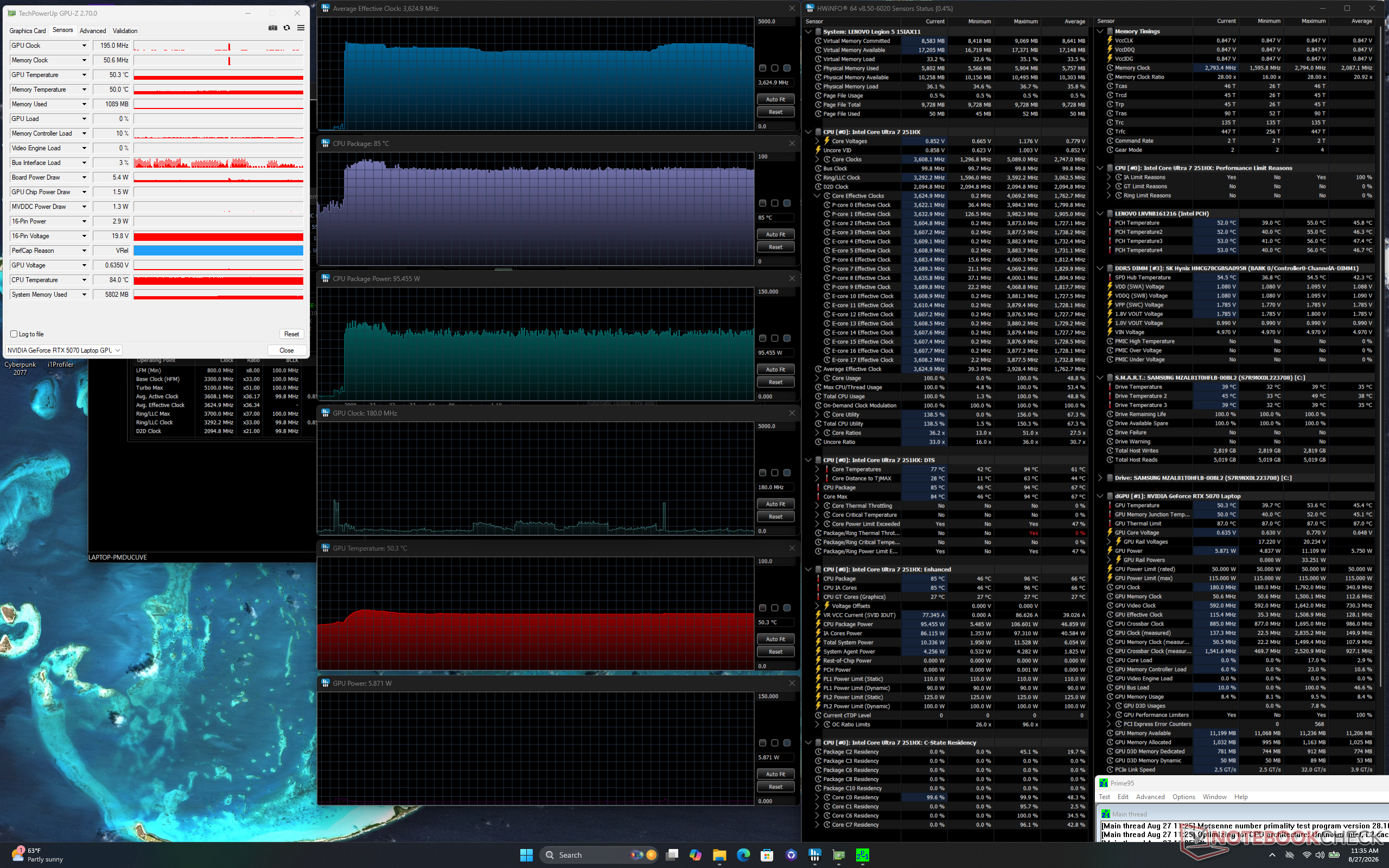Open the NVIDIA GeForce RTX 5070 GPU selector
This screenshot has height=868, width=1389.
(x=63, y=350)
